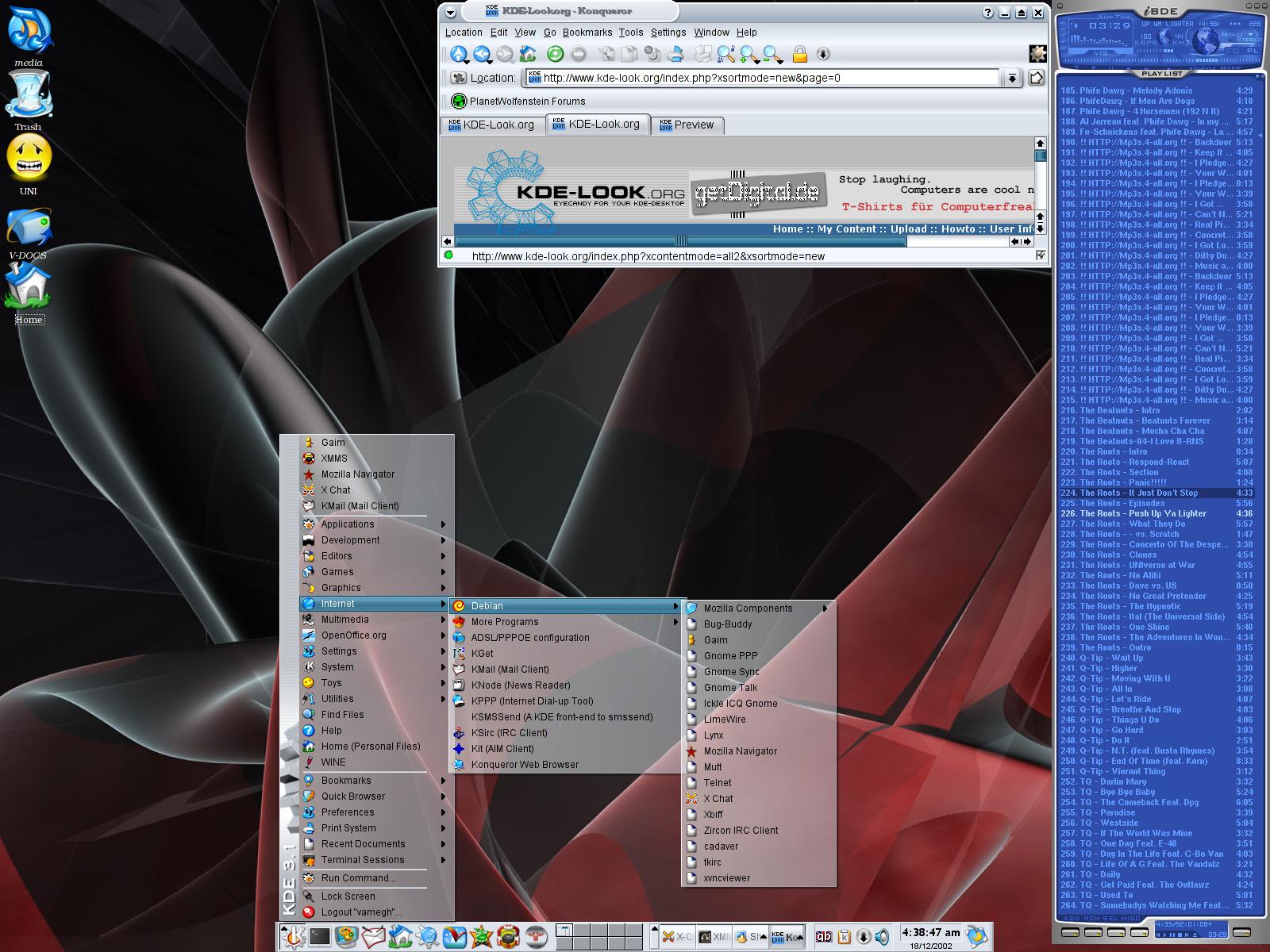1270x952 pixels.
Task: Open the KDE K menu button in panel
Action: click(294, 936)
